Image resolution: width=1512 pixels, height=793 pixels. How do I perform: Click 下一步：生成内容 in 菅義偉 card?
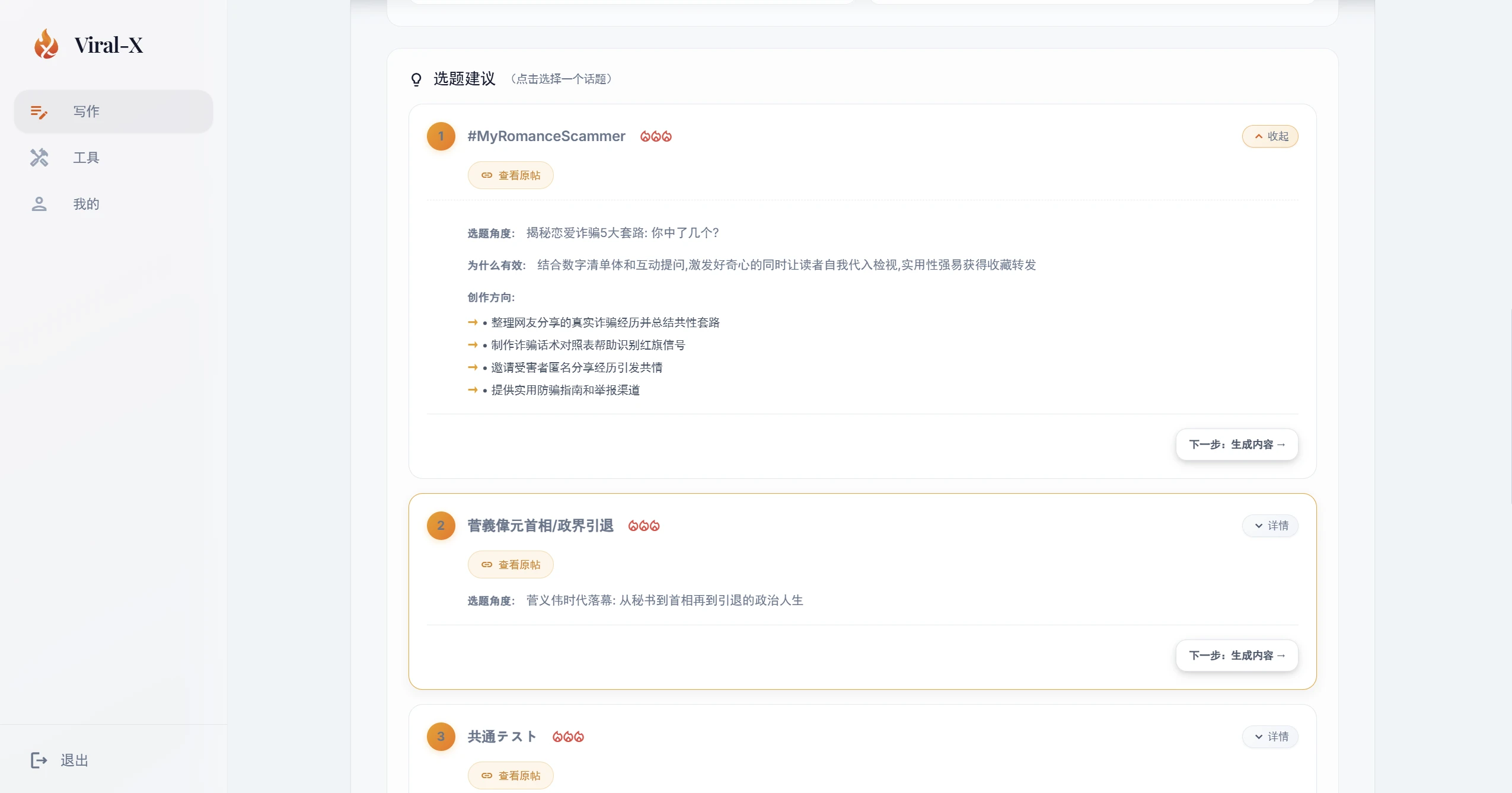(1237, 655)
